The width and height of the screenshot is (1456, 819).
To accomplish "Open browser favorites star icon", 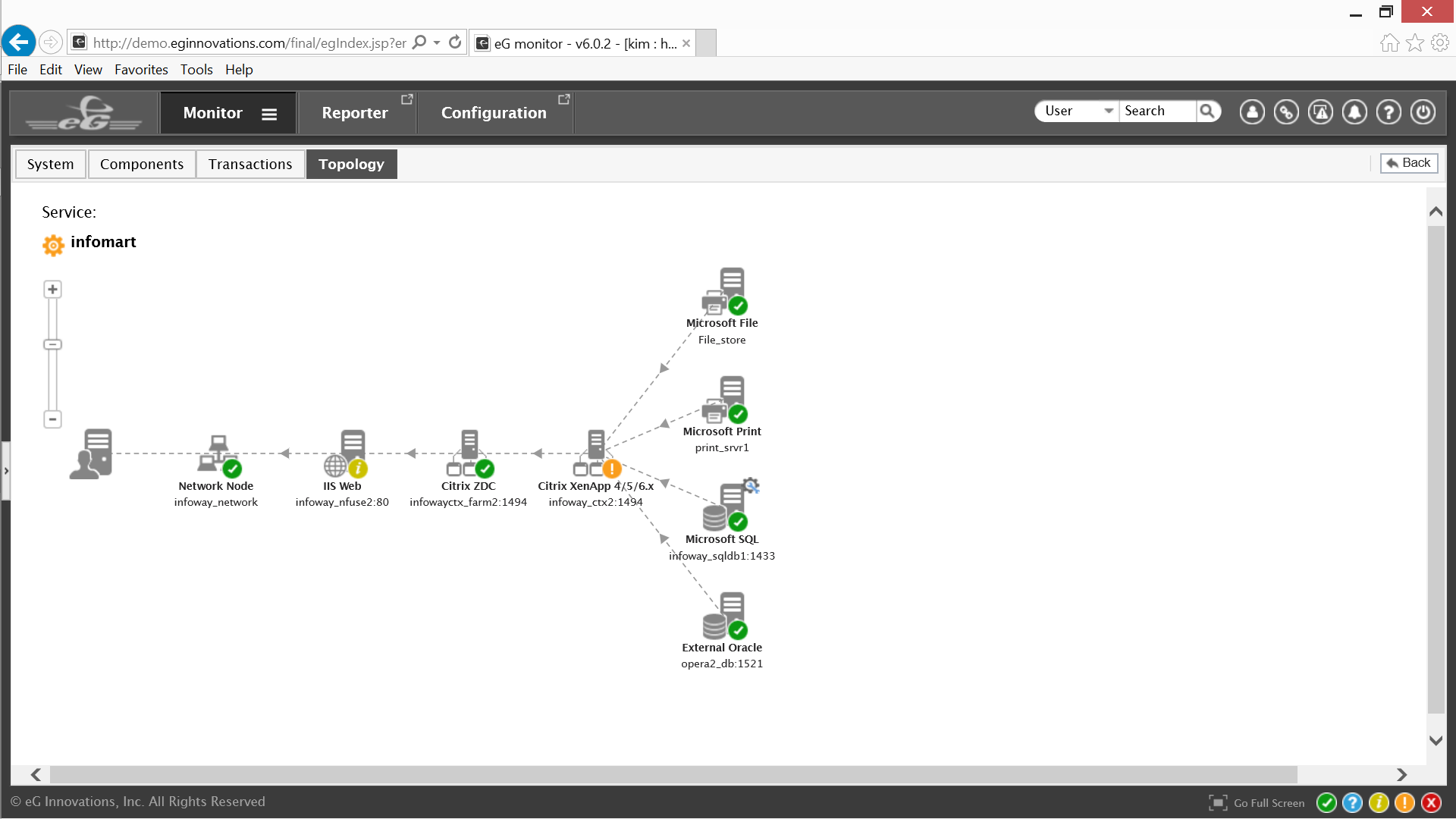I will coord(1415,43).
